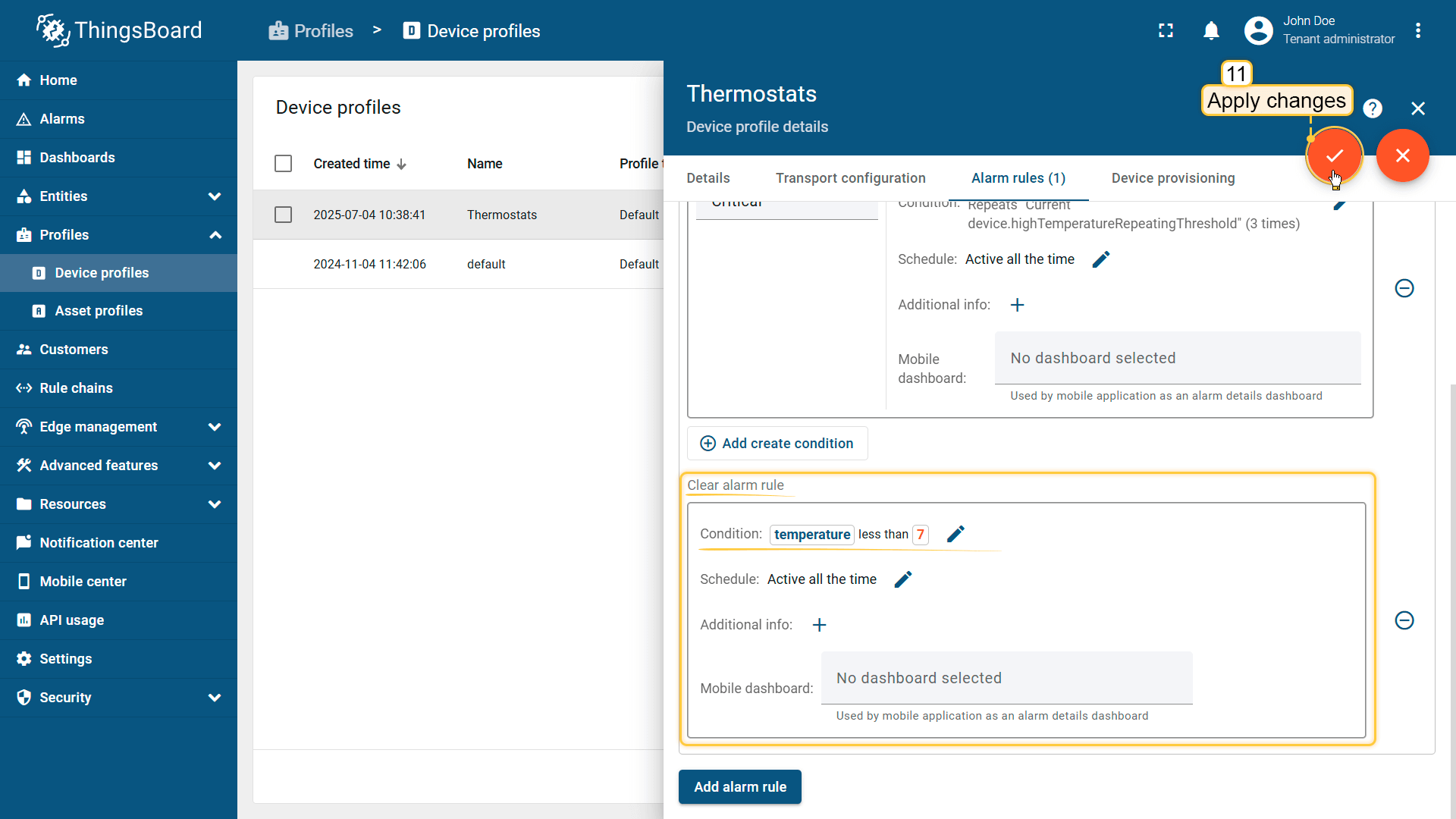Remove the clear alarm rule minus icon
This screenshot has width=1456, height=819.
coord(1404,620)
